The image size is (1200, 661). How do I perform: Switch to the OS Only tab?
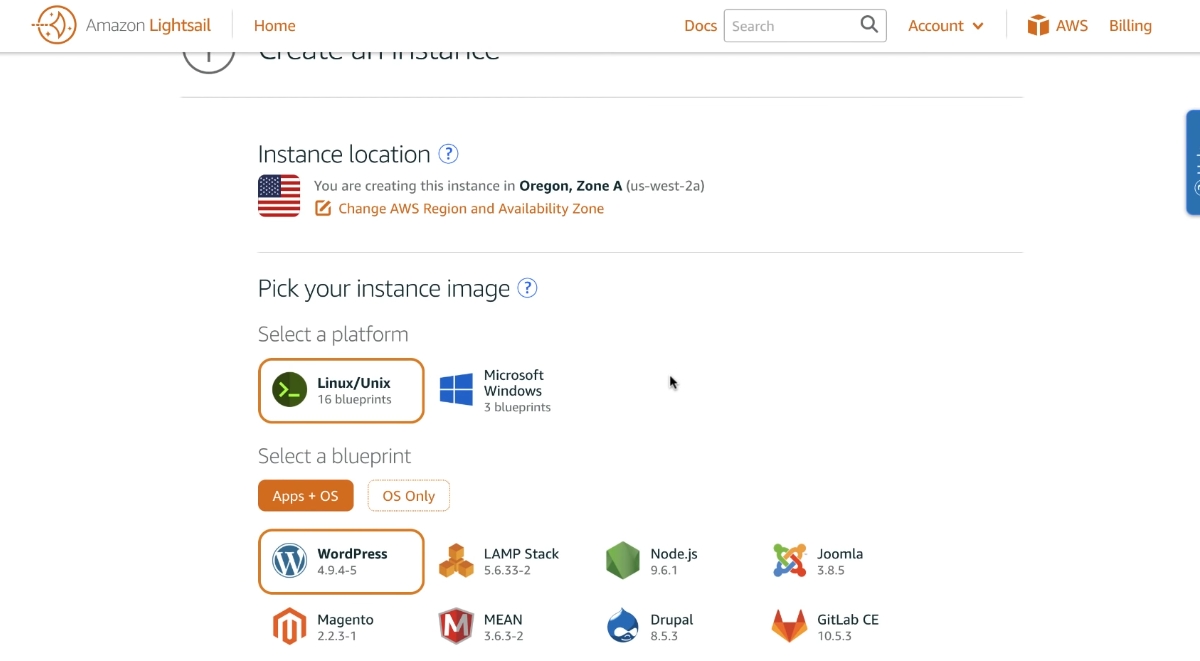(408, 496)
